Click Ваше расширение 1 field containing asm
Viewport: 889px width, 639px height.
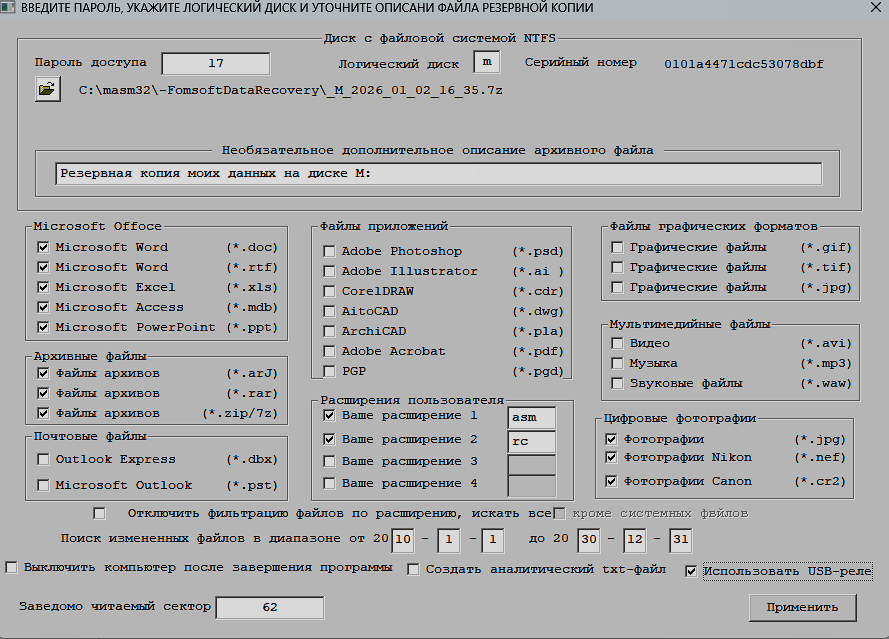click(x=531, y=417)
